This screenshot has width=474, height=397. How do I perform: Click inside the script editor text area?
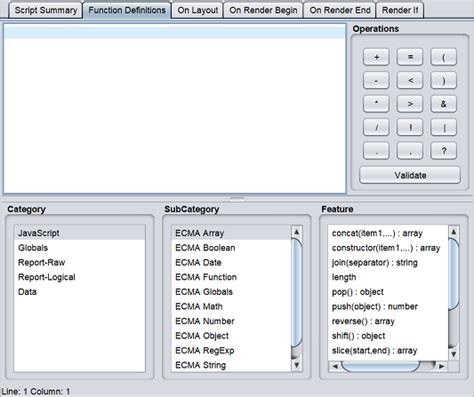tap(175, 109)
